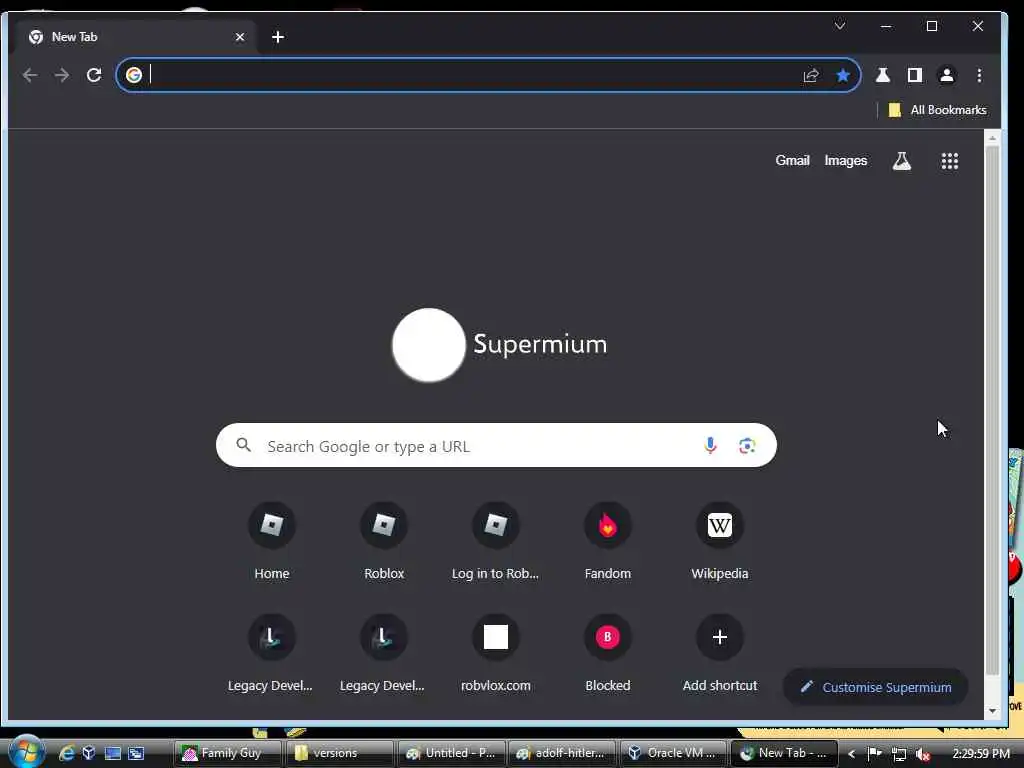Image resolution: width=1024 pixels, height=768 pixels.
Task: Open the Action Center flag icon
Action: [874, 754]
